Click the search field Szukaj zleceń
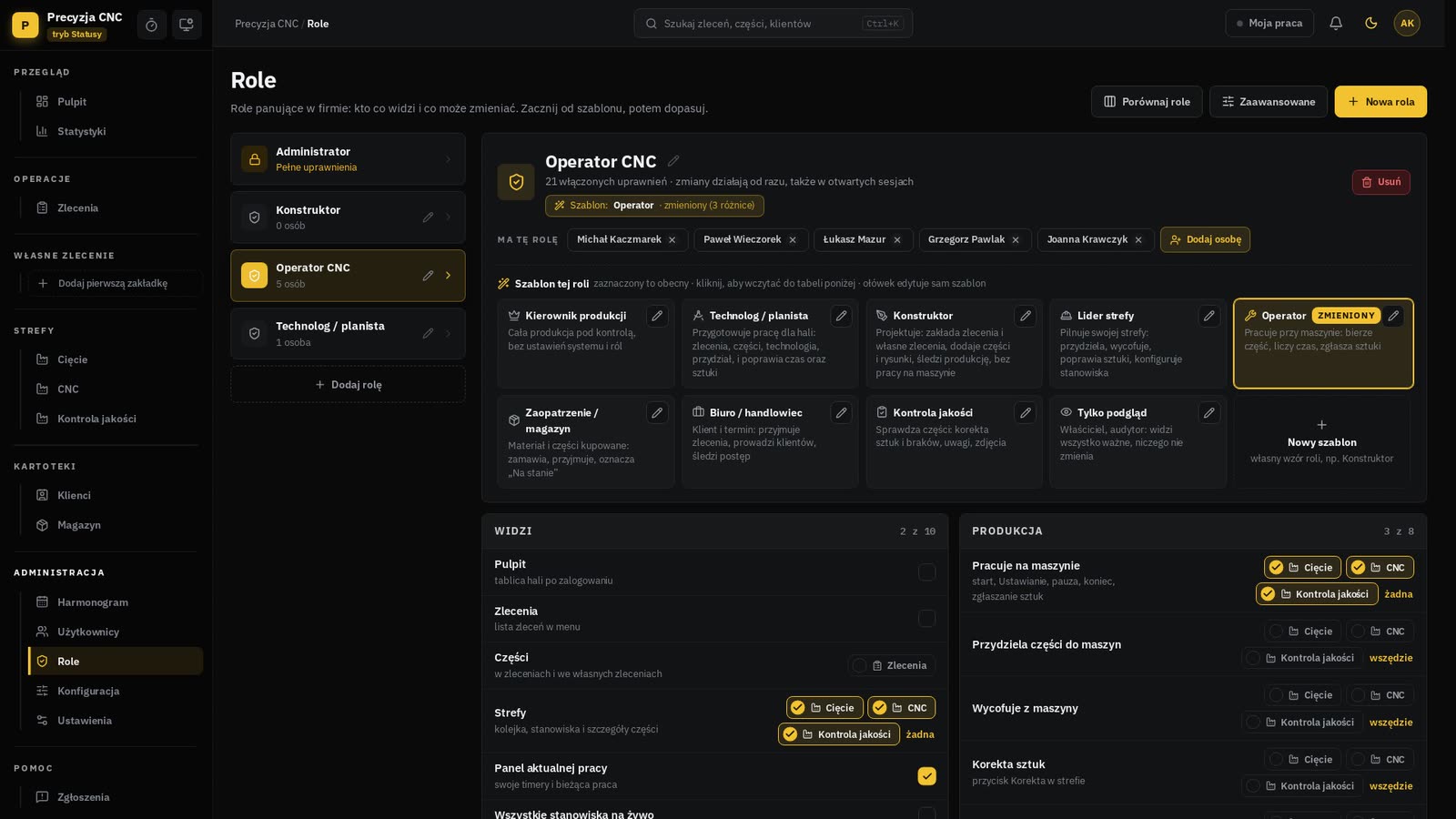Viewport: 1456px width, 819px height. click(x=773, y=24)
